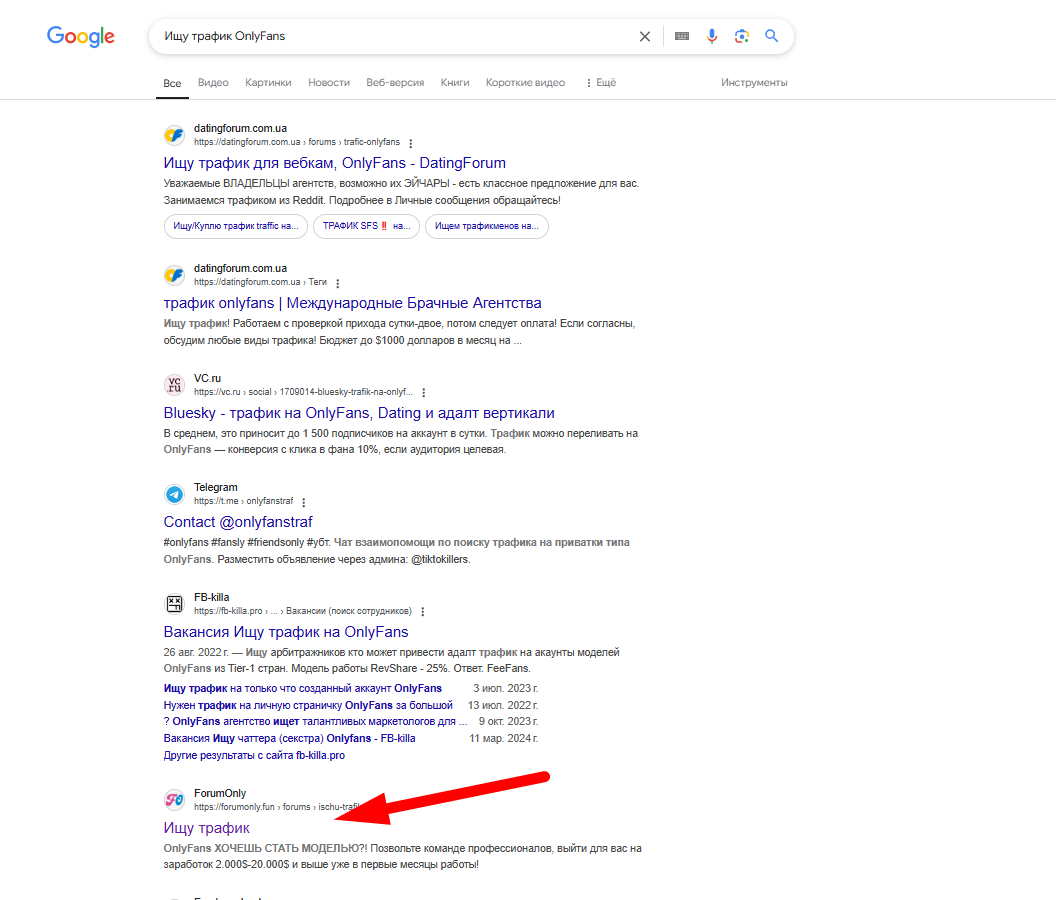
Task: Click the Google logo
Action: tap(81, 36)
